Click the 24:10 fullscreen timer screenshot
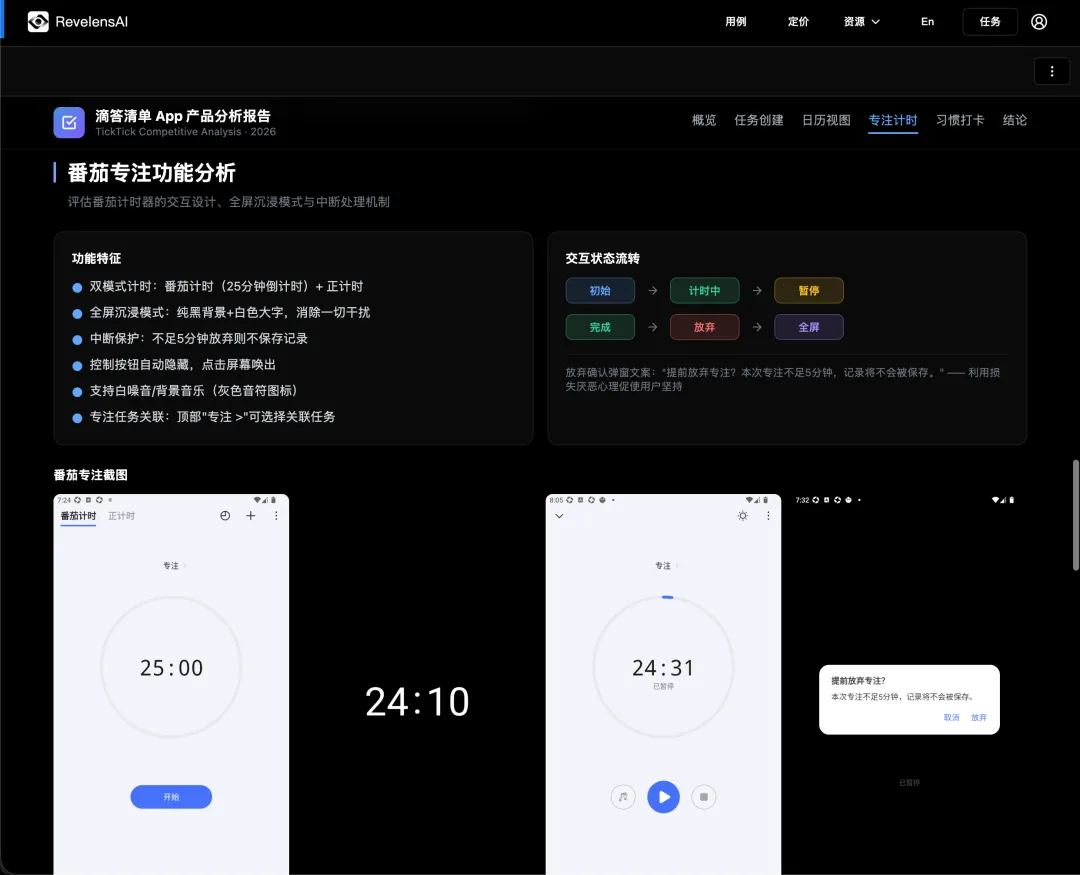The width and height of the screenshot is (1080, 875). [417, 684]
